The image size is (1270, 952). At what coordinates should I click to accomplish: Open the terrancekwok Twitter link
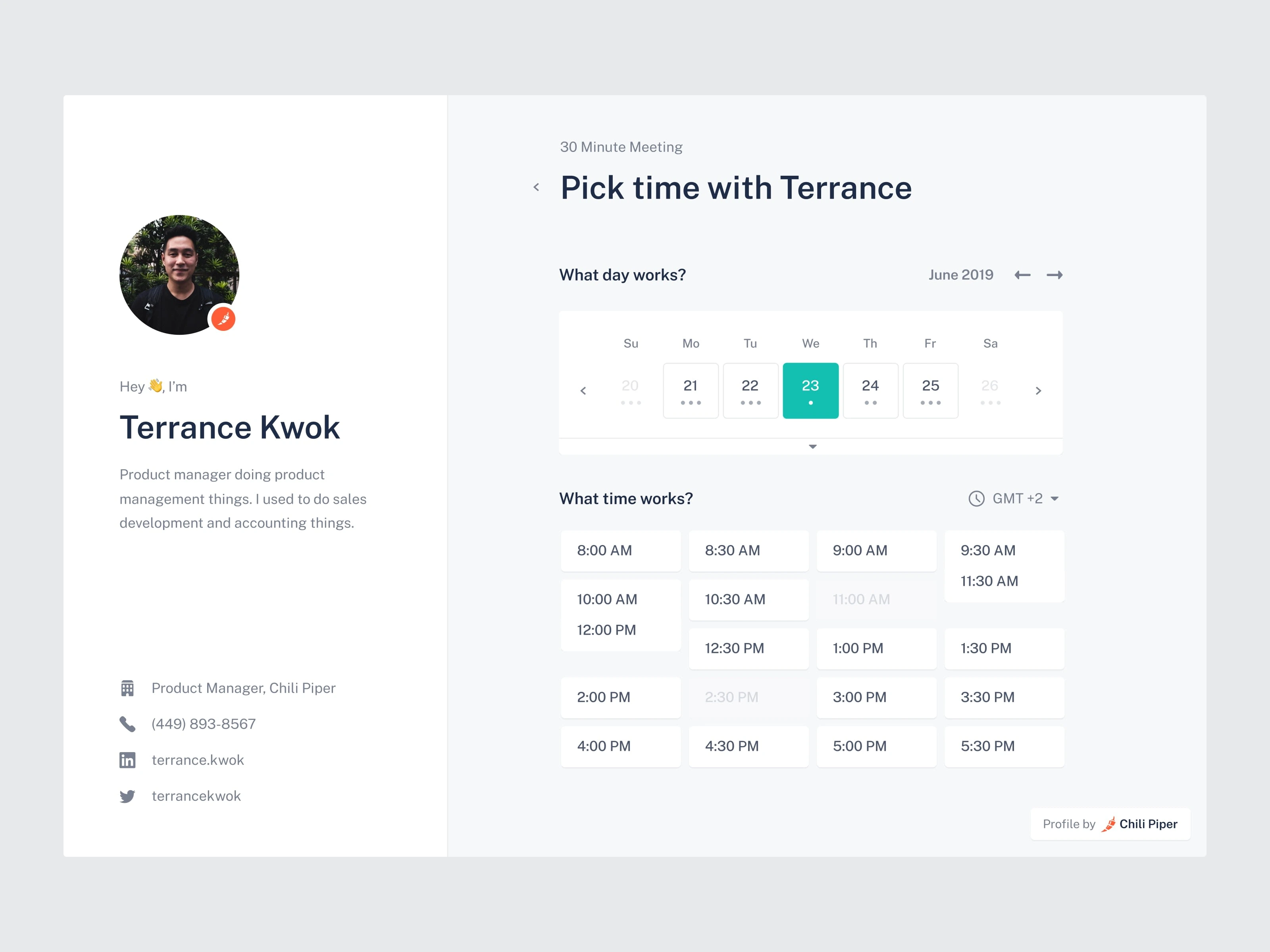[x=196, y=797]
